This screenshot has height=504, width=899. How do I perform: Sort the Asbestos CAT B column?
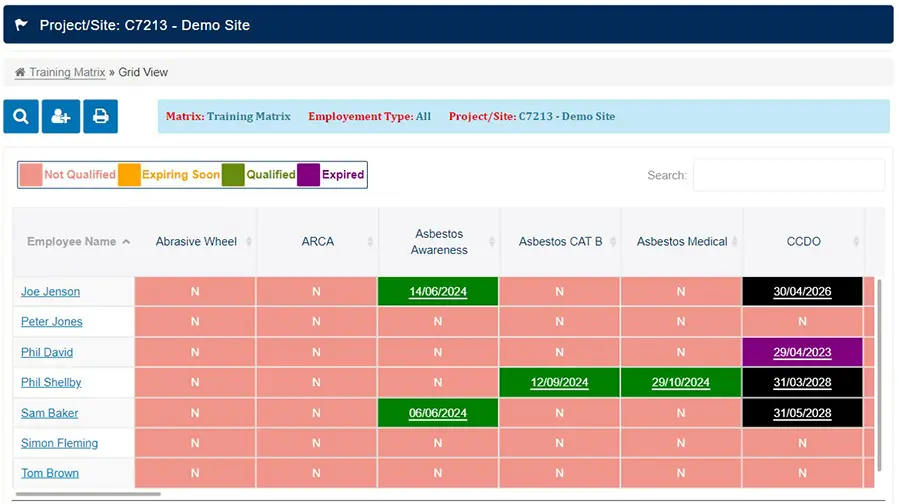click(613, 242)
